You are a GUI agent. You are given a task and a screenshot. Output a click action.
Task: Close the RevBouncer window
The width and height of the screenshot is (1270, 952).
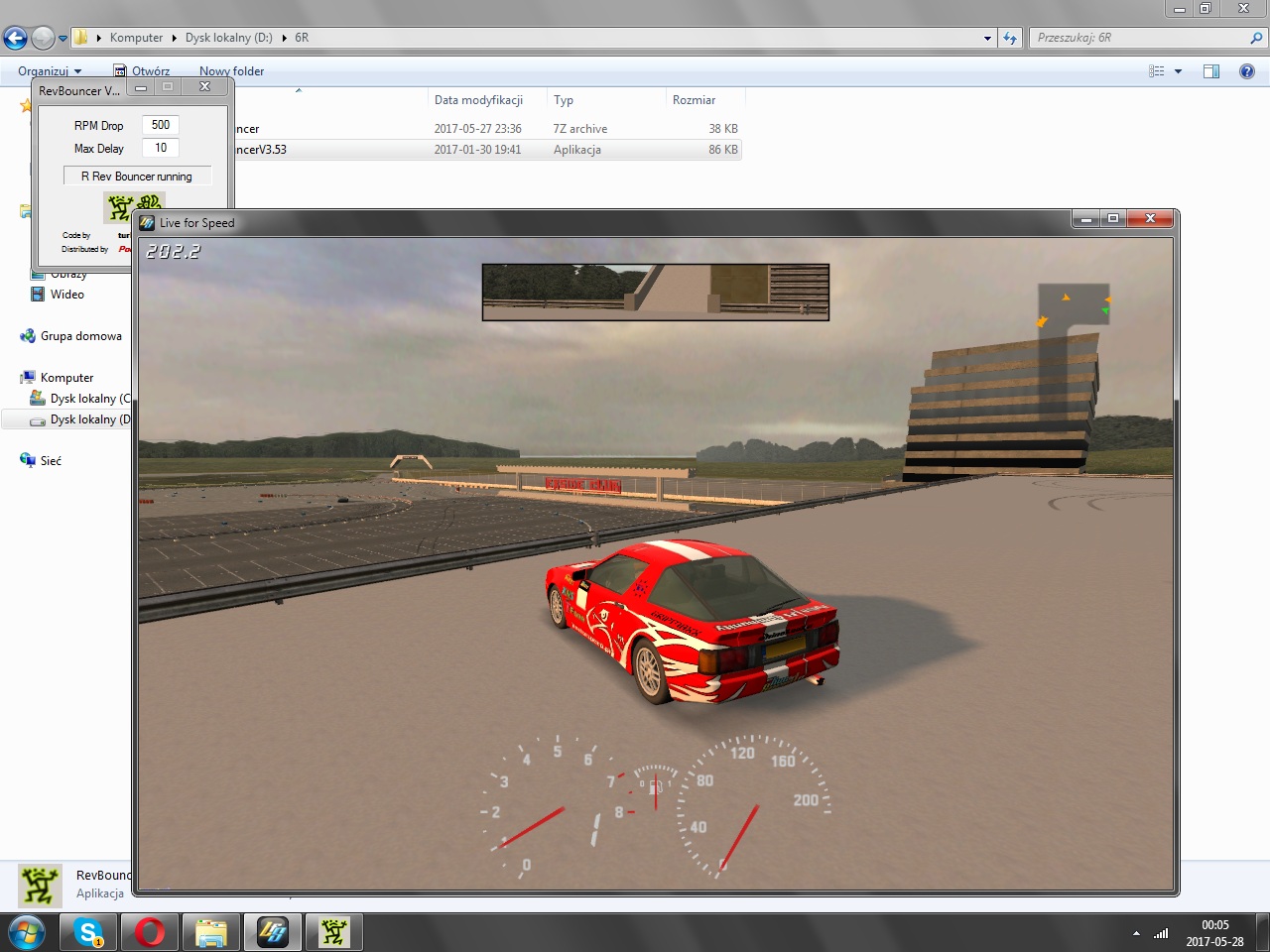click(204, 87)
